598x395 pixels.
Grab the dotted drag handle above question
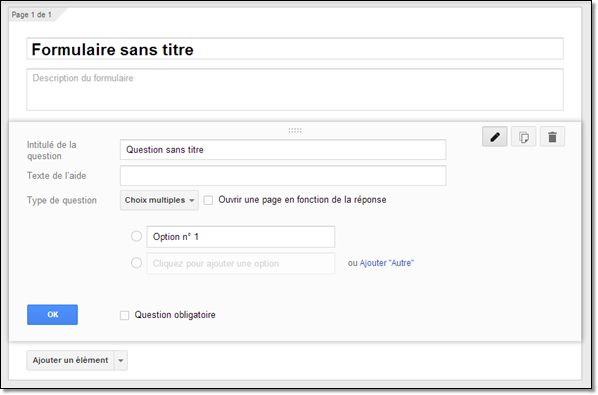tap(295, 130)
